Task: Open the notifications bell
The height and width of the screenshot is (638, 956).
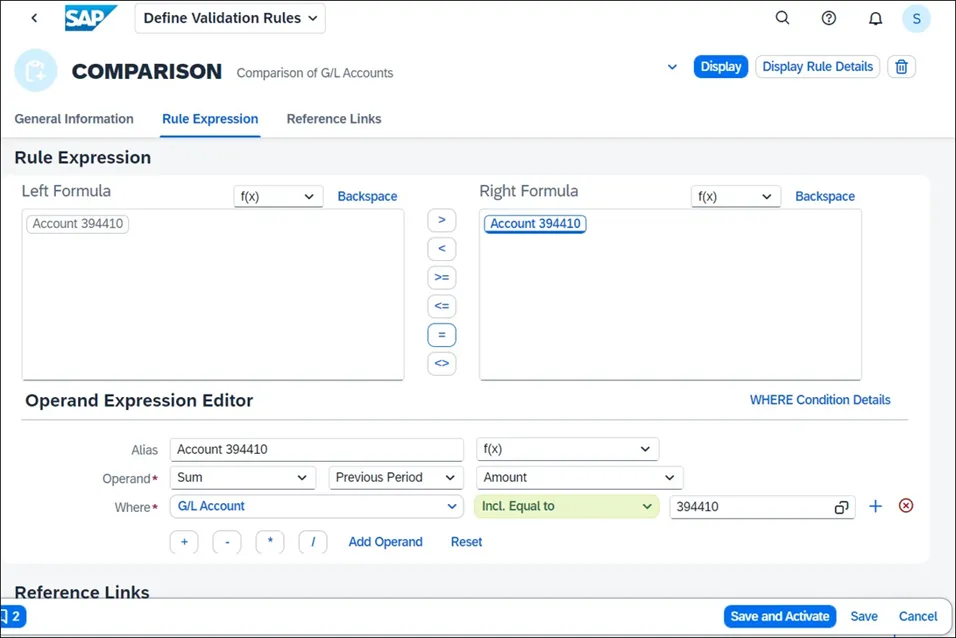Action: click(875, 18)
